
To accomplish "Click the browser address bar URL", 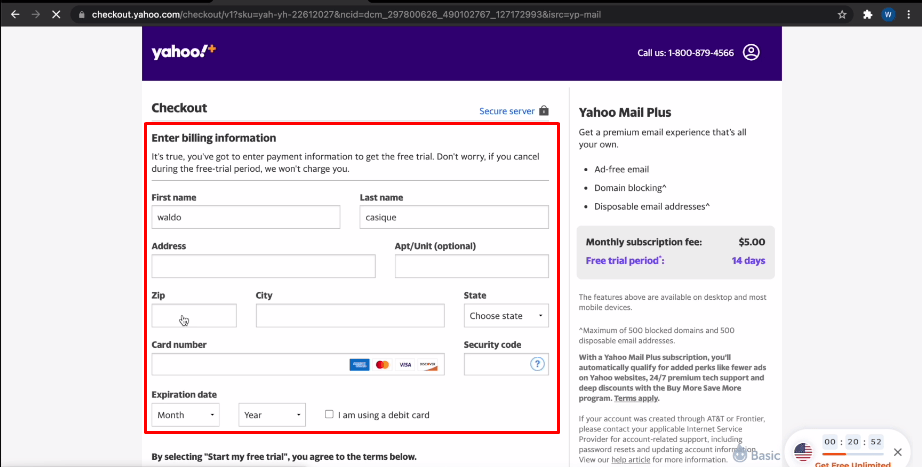I will click(346, 15).
